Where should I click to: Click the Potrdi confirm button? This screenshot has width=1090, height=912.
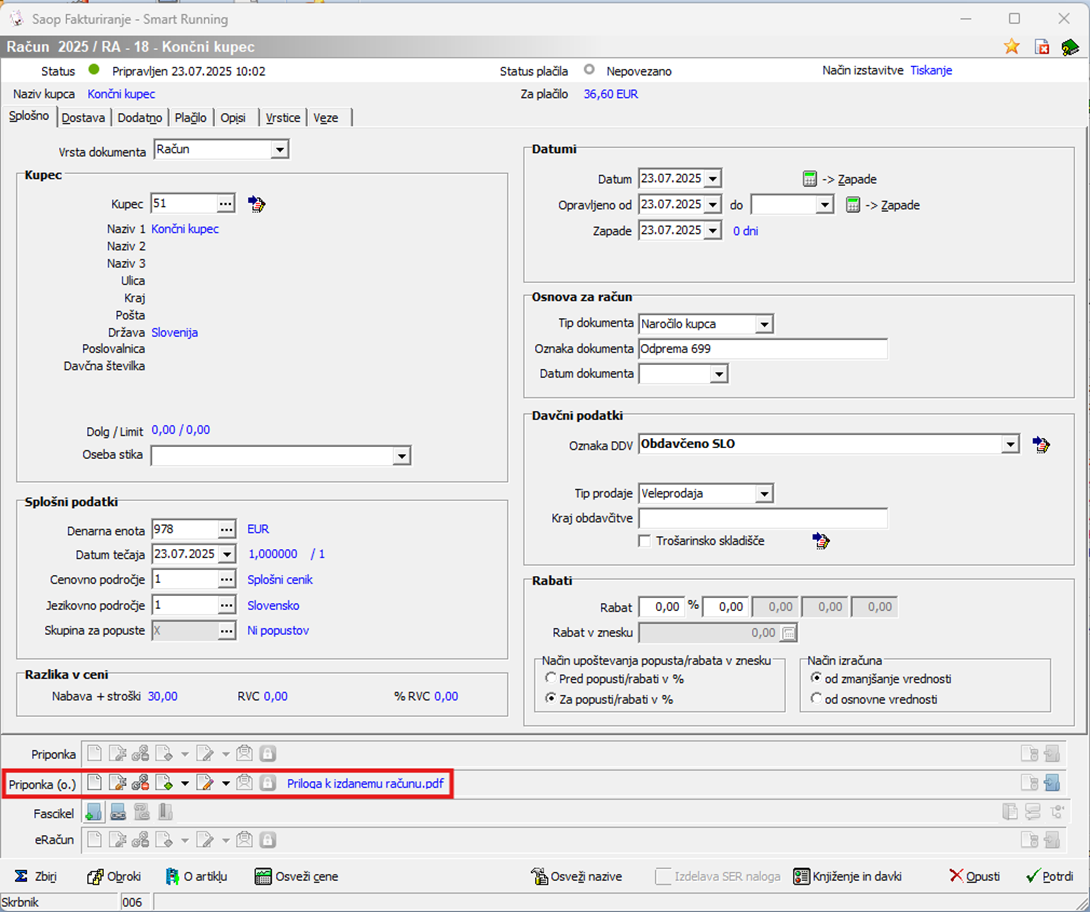1050,876
